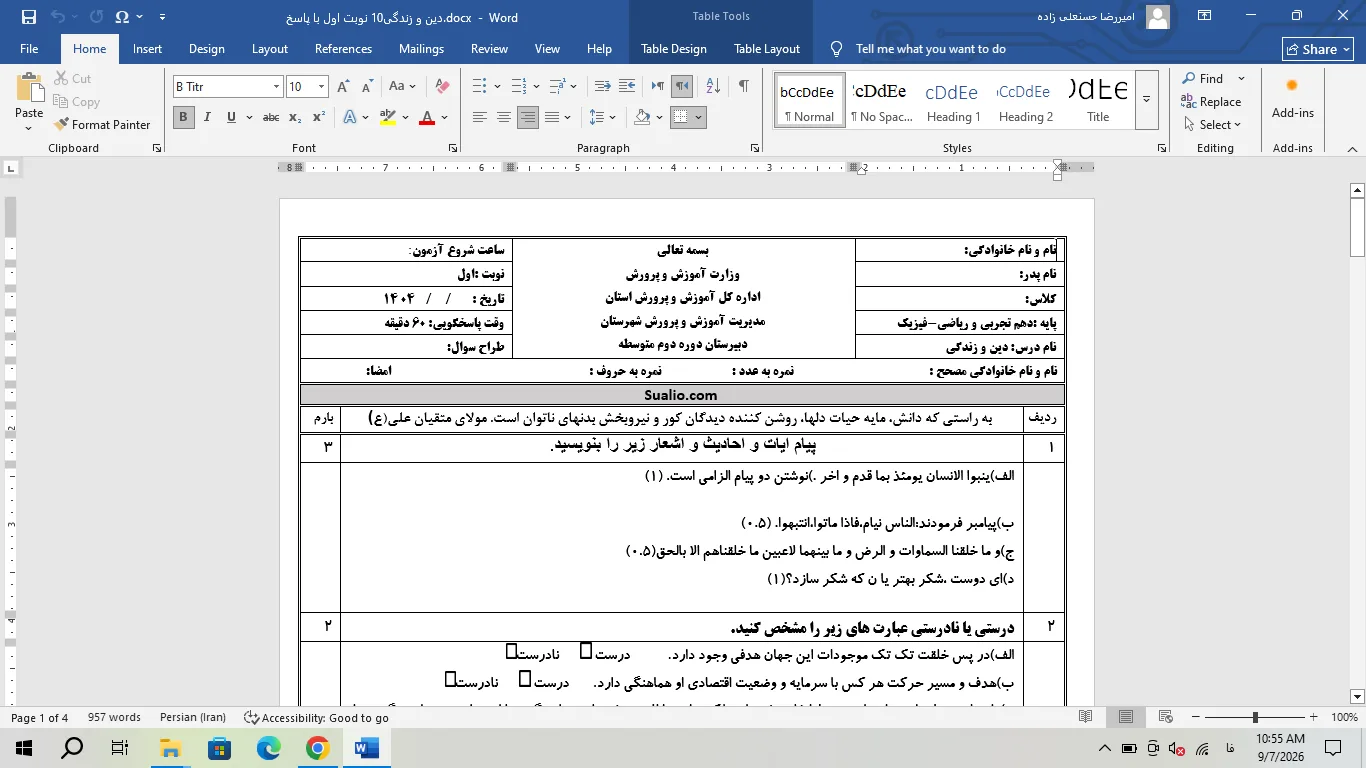The height and width of the screenshot is (768, 1366).
Task: Center align the paragraph
Action: (504, 117)
